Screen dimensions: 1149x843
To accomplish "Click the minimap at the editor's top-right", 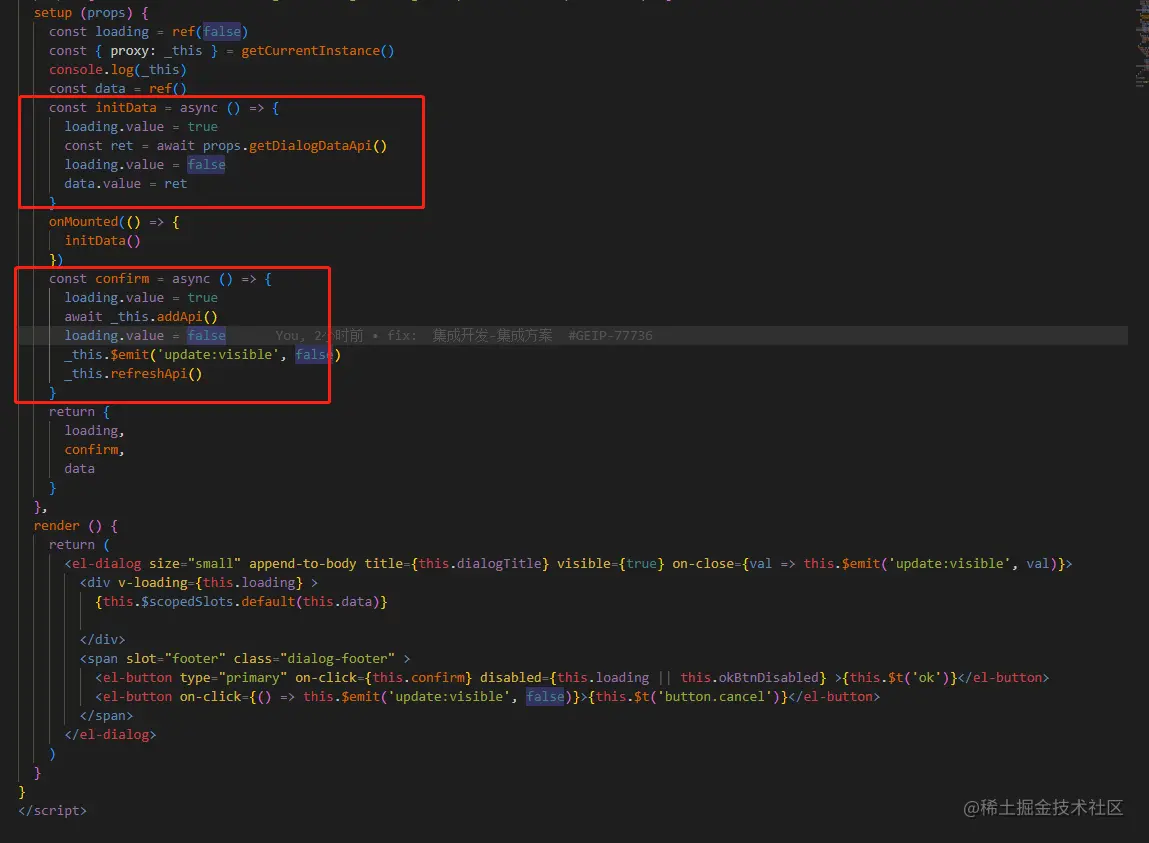I will [1142, 44].
